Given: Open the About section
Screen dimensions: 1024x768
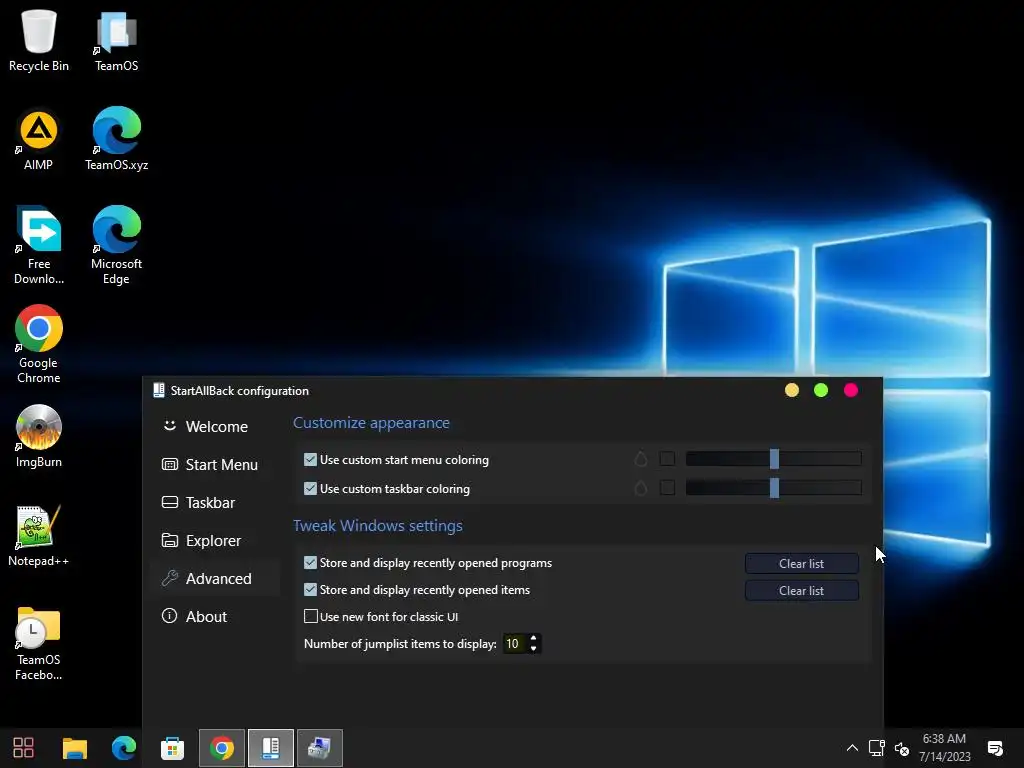Looking at the screenshot, I should click(214, 616).
